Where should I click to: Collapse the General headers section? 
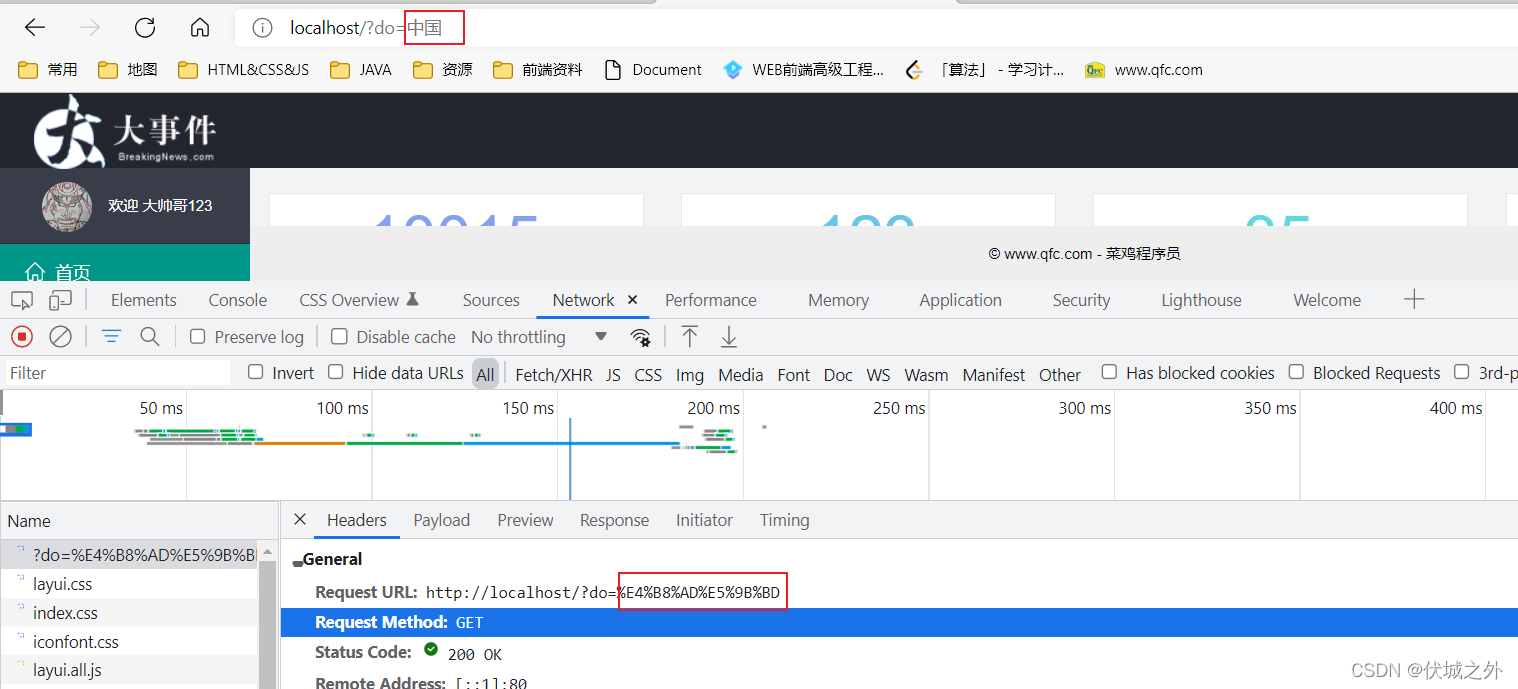pos(297,563)
